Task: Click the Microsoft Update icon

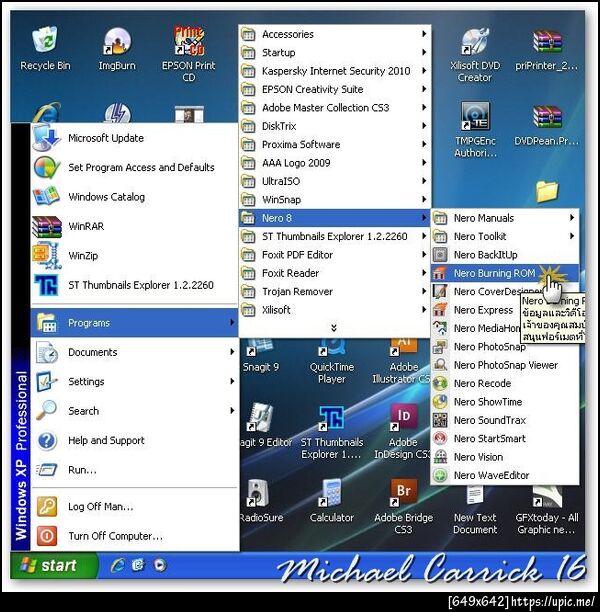Action: pos(47,138)
